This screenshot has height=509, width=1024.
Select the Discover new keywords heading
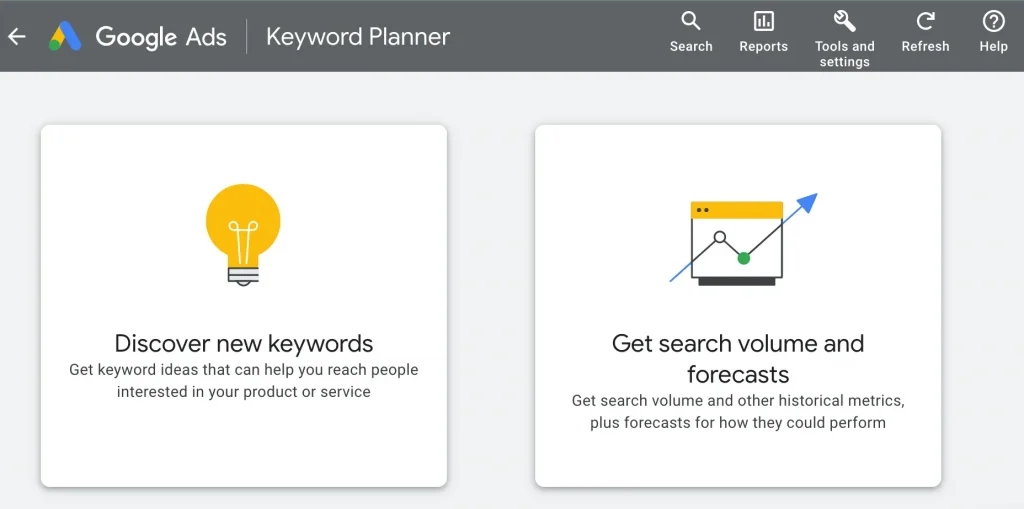(244, 343)
